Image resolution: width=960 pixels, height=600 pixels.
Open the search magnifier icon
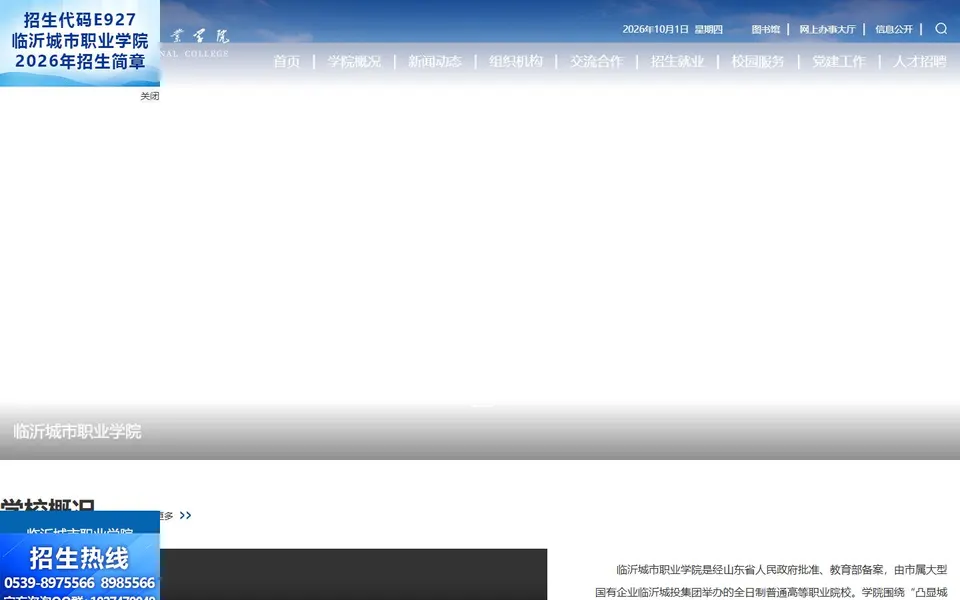pos(941,29)
